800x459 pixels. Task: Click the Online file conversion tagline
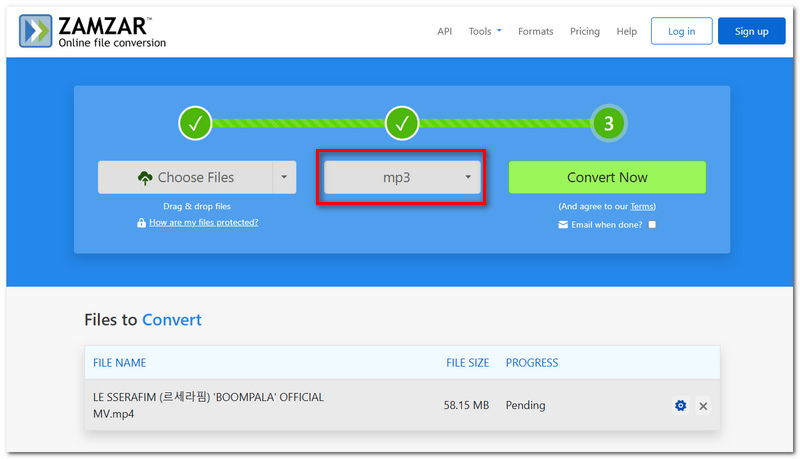click(x=112, y=43)
